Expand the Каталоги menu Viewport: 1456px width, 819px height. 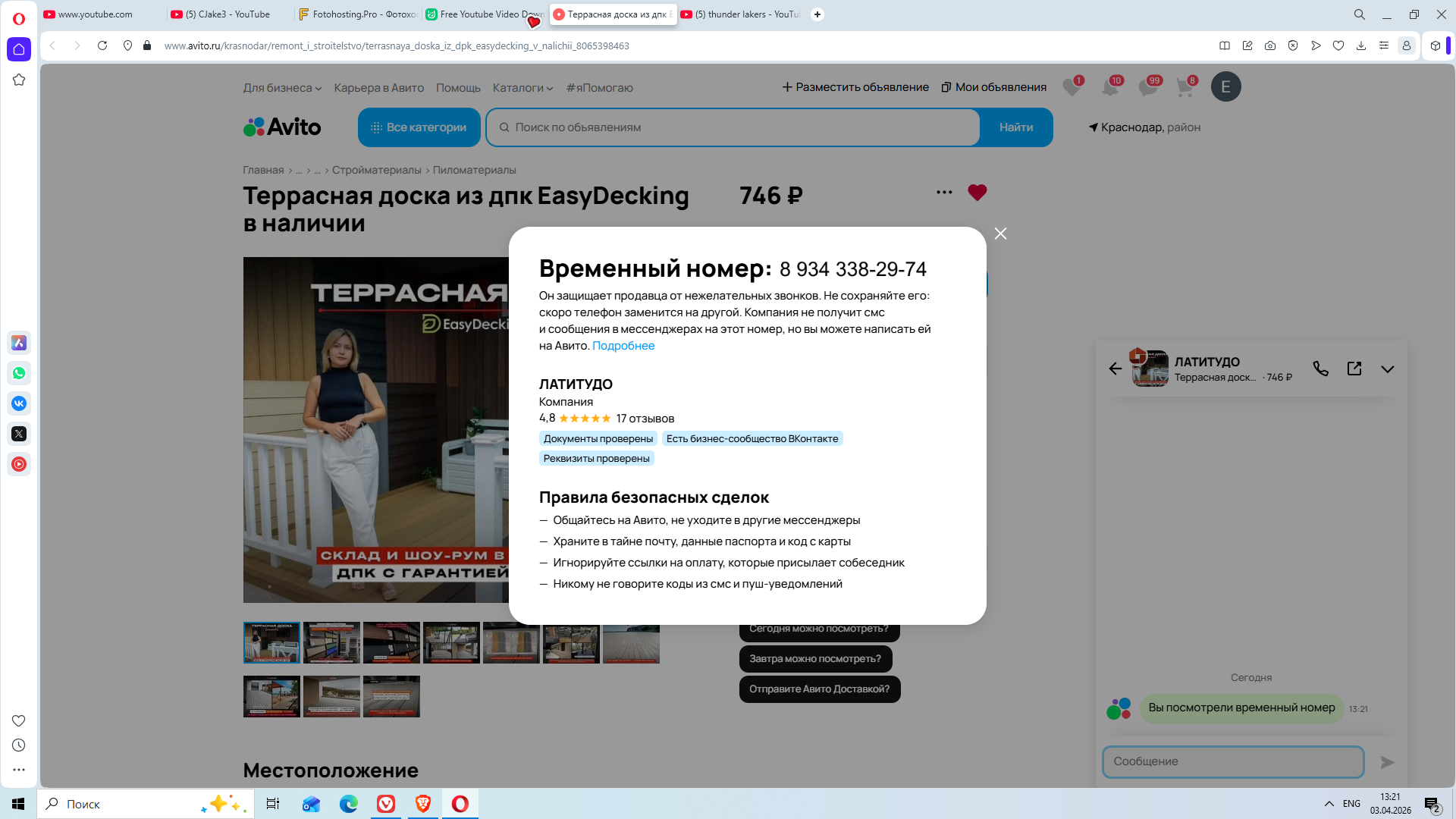(x=522, y=88)
